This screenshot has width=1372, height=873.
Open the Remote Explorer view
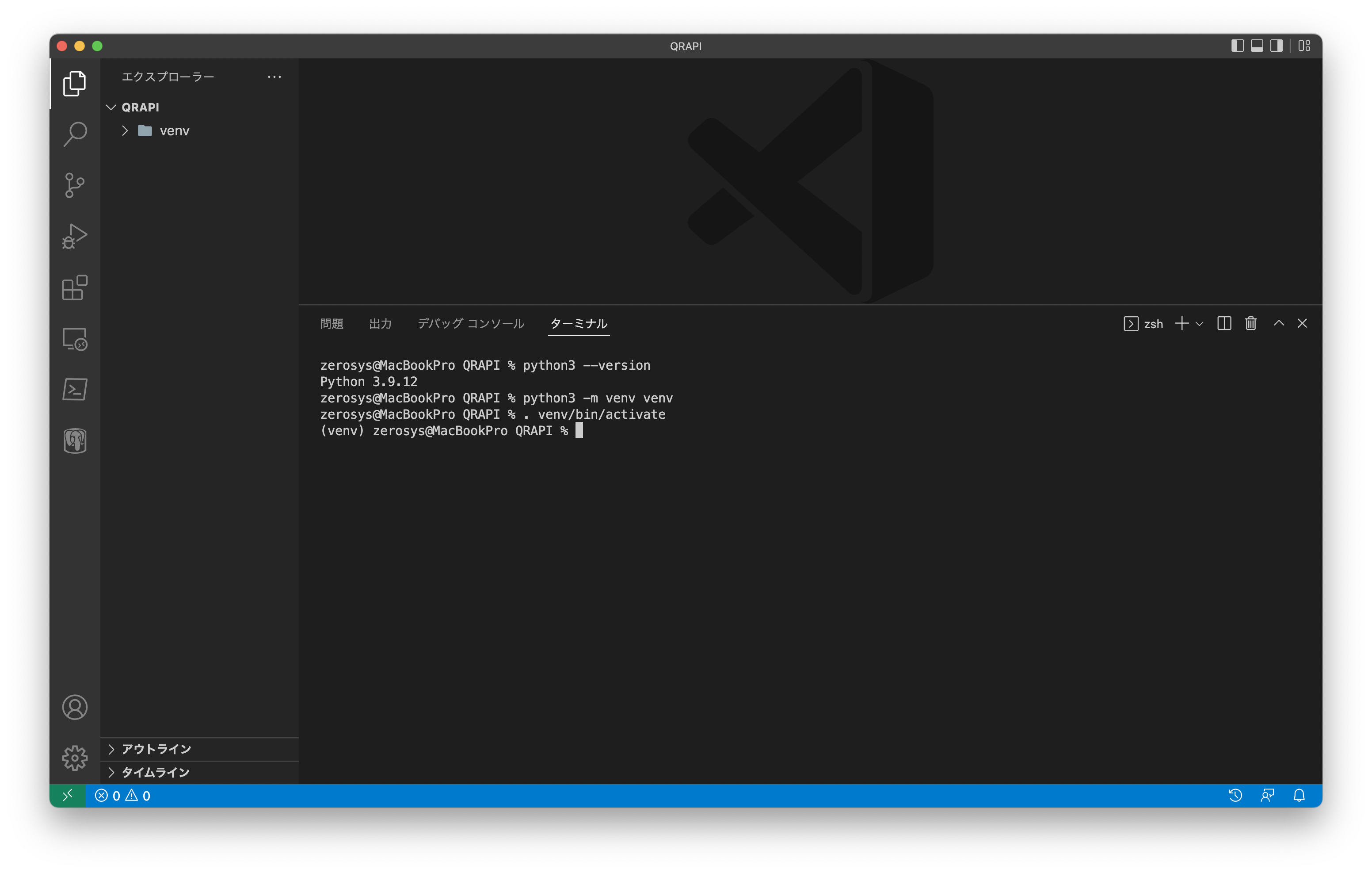75,339
